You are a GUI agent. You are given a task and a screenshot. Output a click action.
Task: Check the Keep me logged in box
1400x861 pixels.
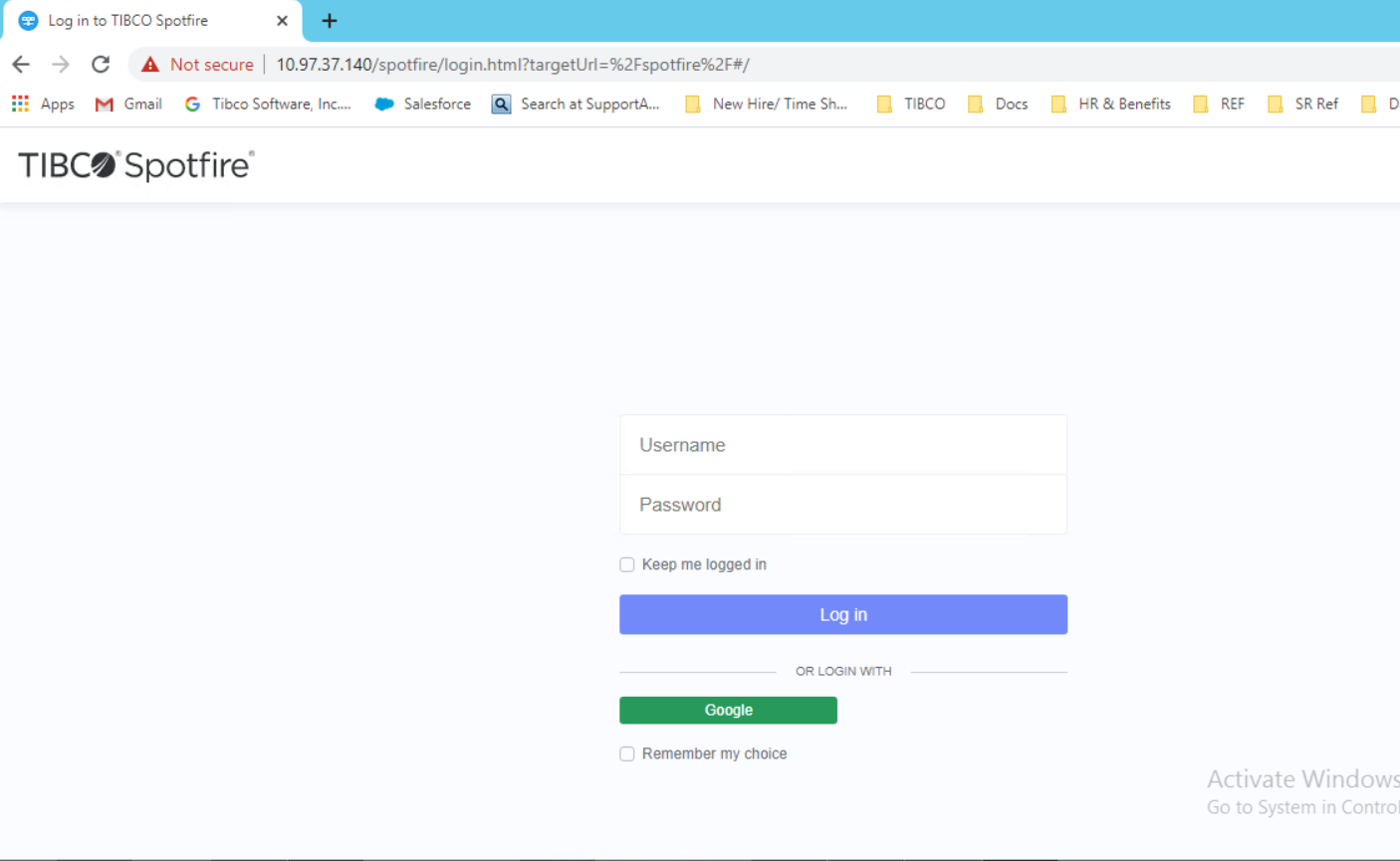627,564
